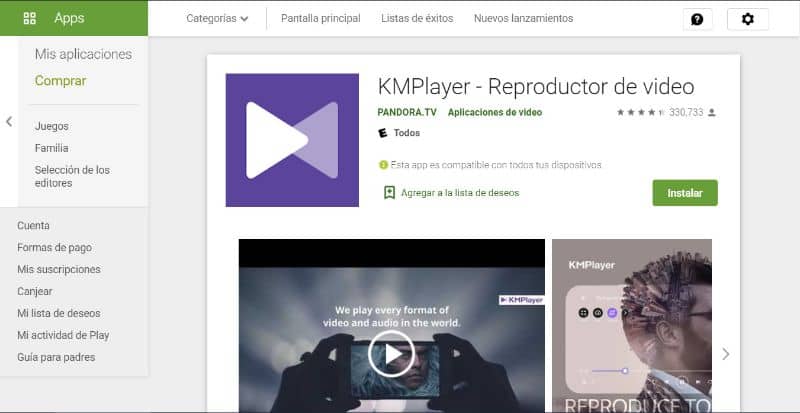Click the Todos content rating label
This screenshot has height=413, width=800.
coord(407,133)
